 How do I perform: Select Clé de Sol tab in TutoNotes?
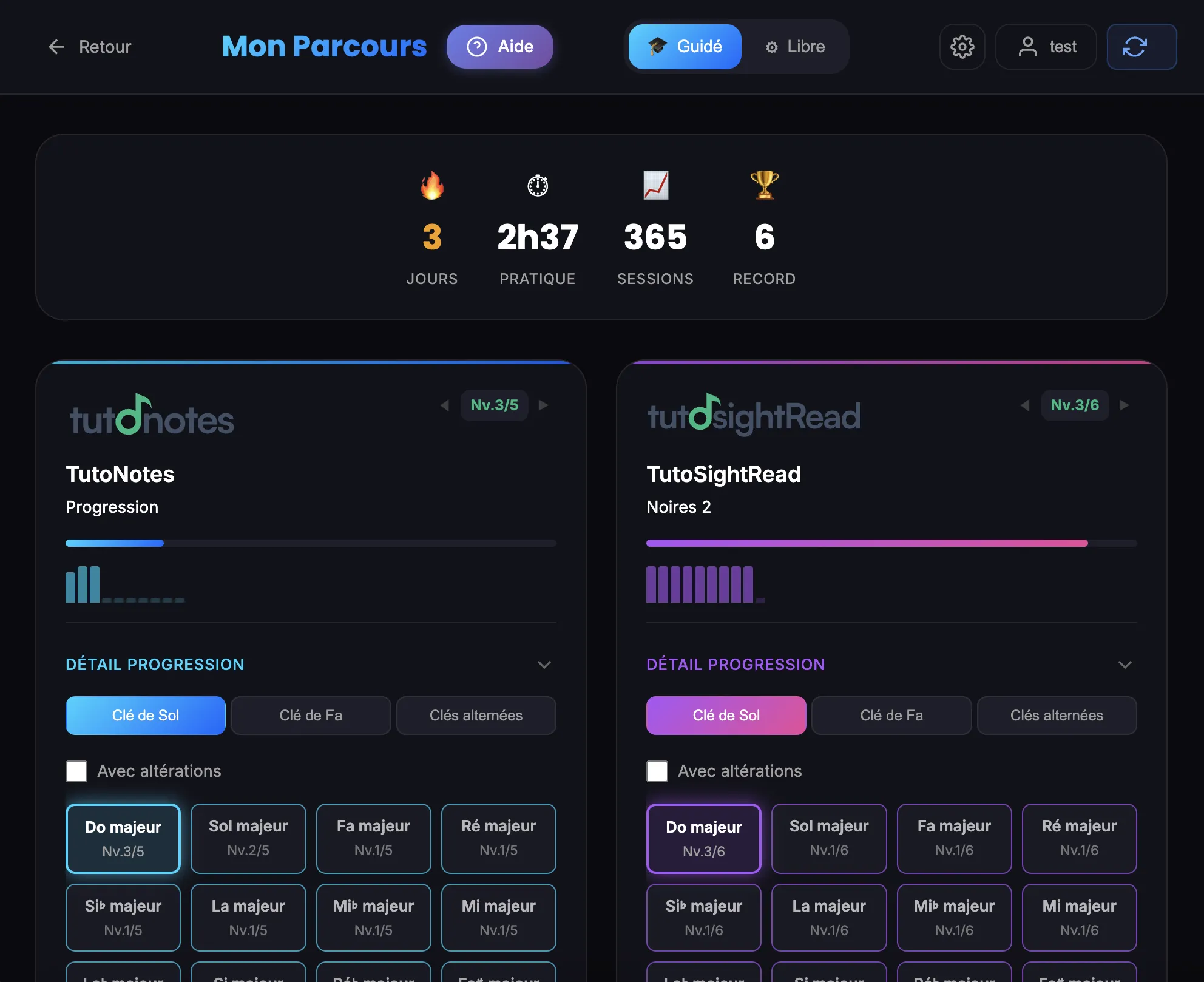(x=146, y=716)
